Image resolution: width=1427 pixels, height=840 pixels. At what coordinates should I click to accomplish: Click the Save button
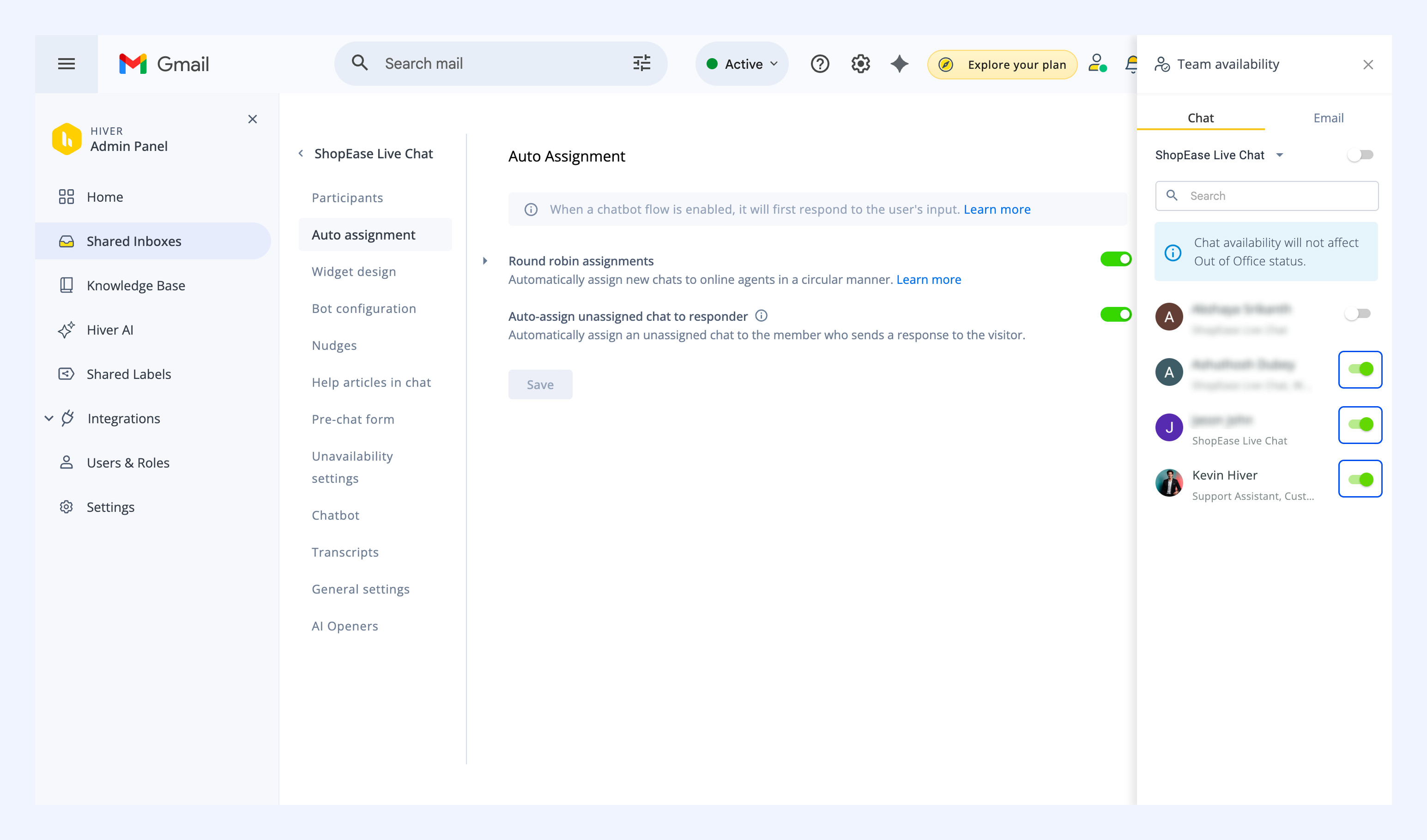coord(540,384)
